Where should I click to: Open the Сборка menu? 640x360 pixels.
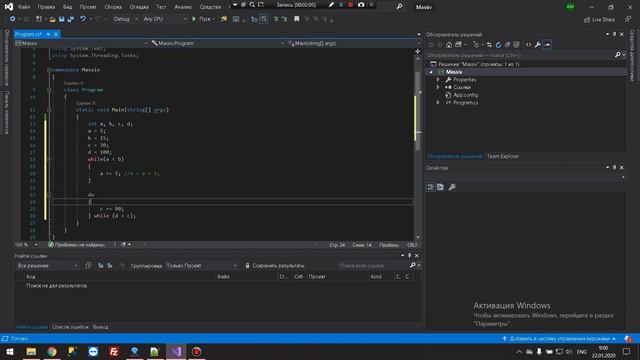pos(113,7)
